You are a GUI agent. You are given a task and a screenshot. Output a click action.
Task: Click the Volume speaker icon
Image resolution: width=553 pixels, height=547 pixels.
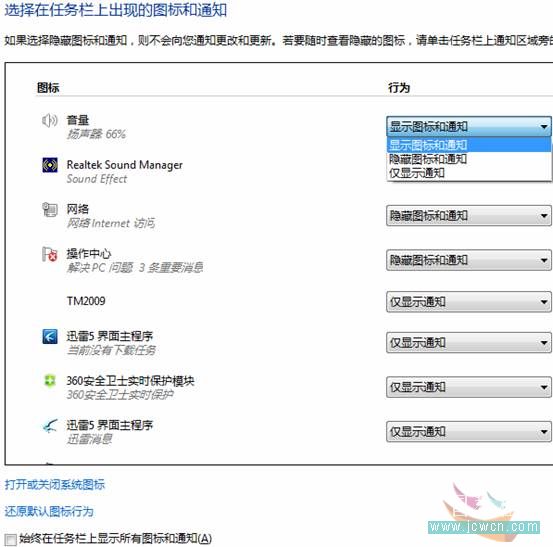coord(49,121)
